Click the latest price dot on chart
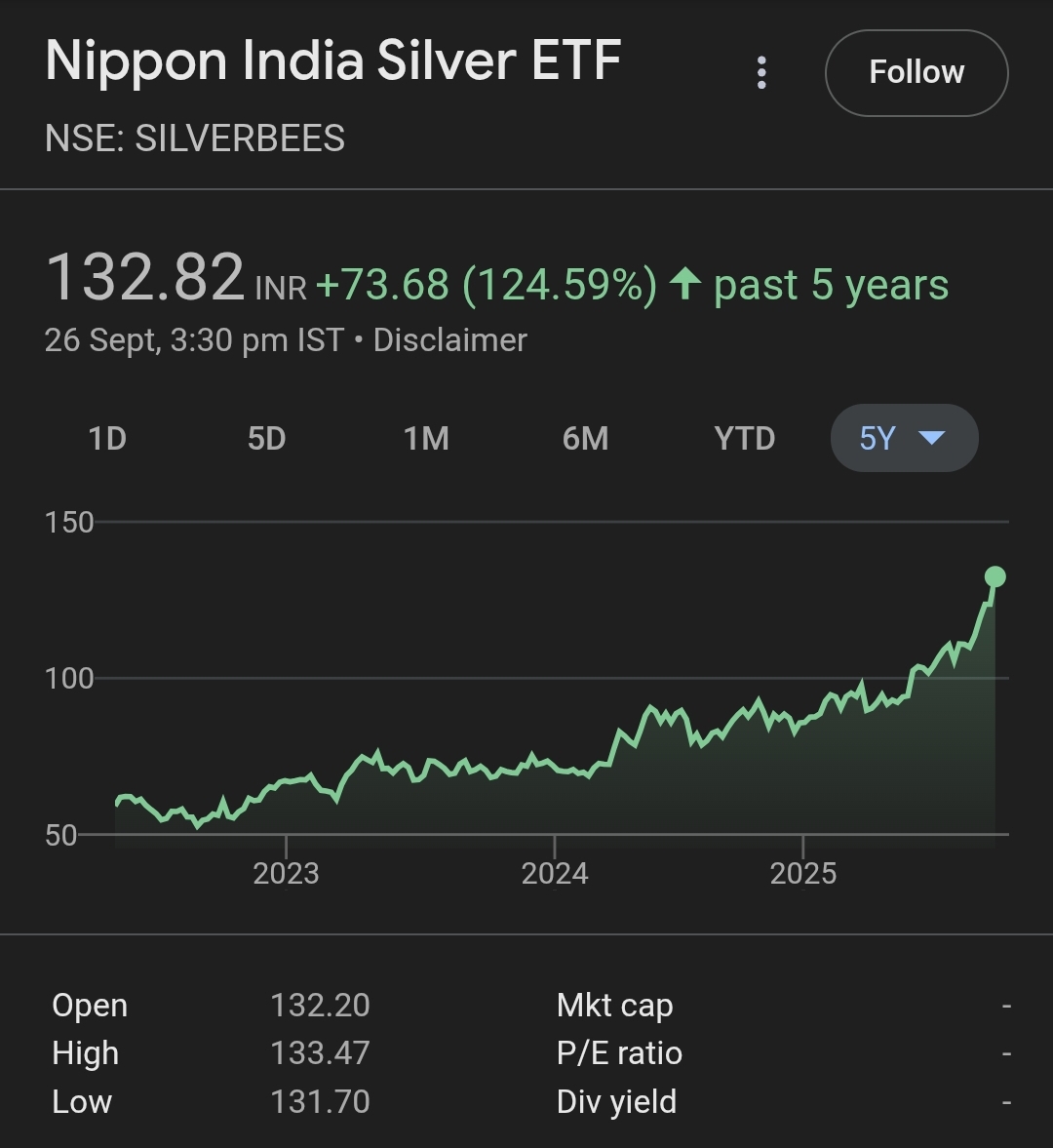 994,576
